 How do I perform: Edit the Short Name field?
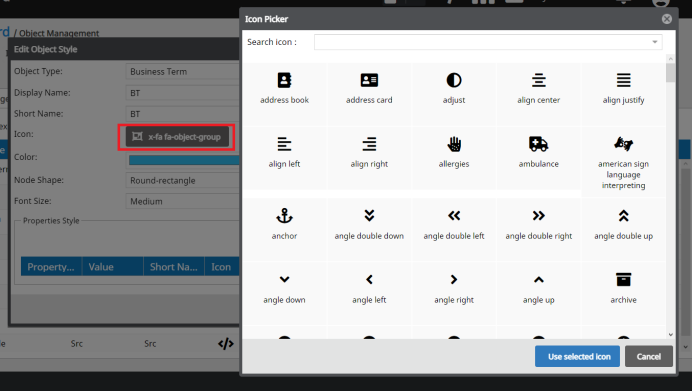[182, 114]
